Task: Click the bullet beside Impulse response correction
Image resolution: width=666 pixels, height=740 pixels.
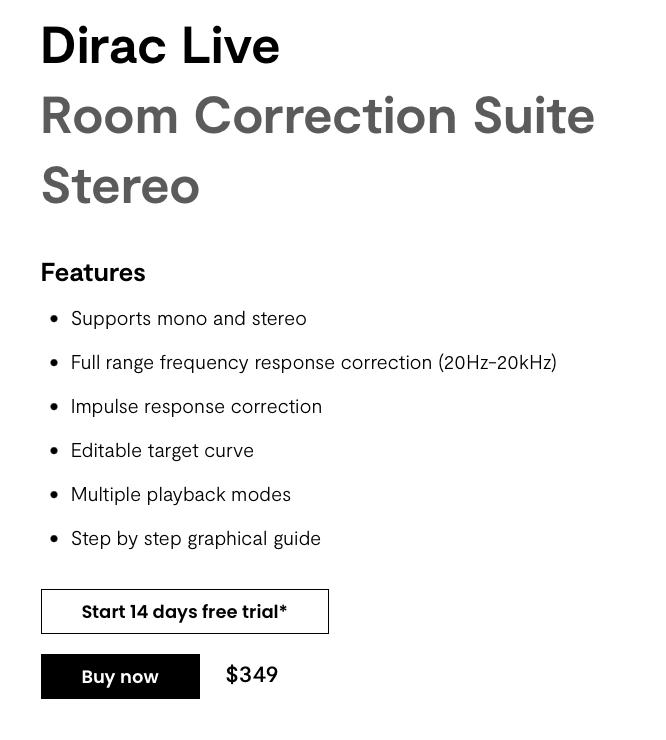Action: click(54, 407)
